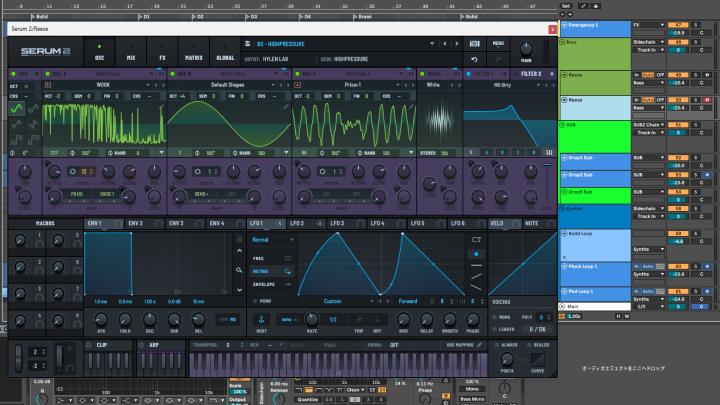Open the Serum MENU button
This screenshot has height=405, width=720.
498,44
